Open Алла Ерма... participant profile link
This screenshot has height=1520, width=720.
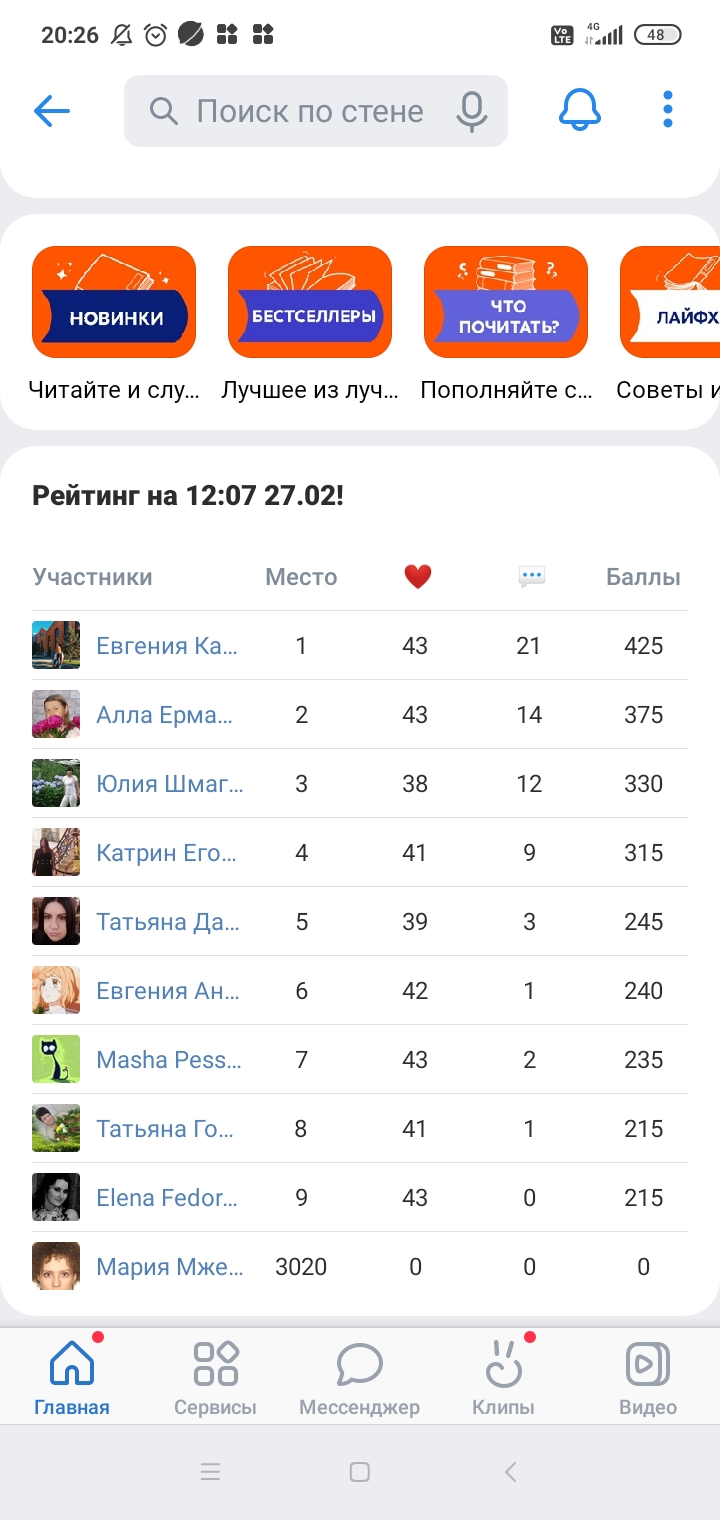click(164, 715)
